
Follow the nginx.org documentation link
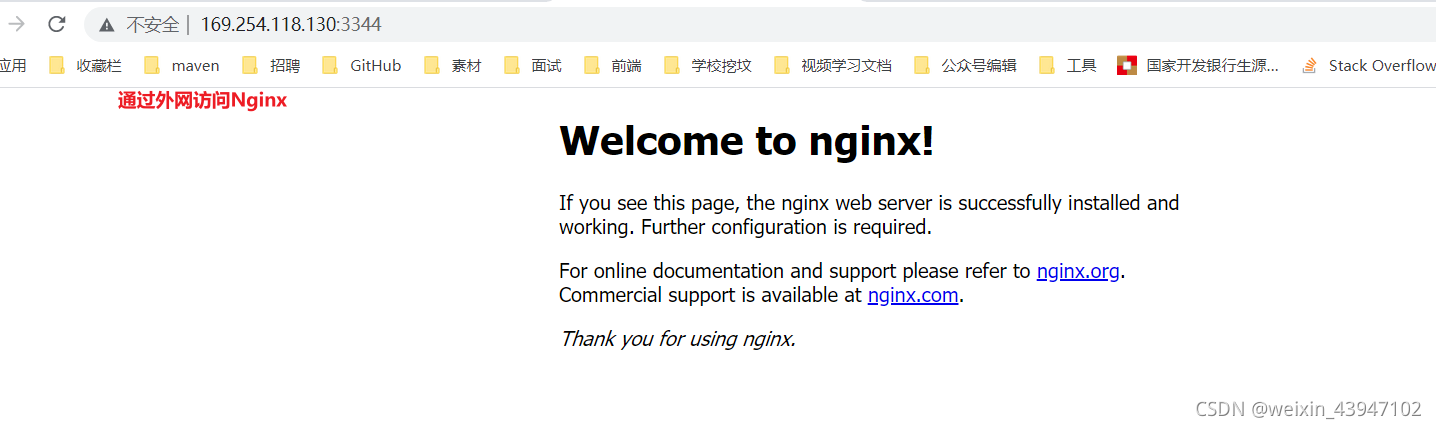[1078, 271]
